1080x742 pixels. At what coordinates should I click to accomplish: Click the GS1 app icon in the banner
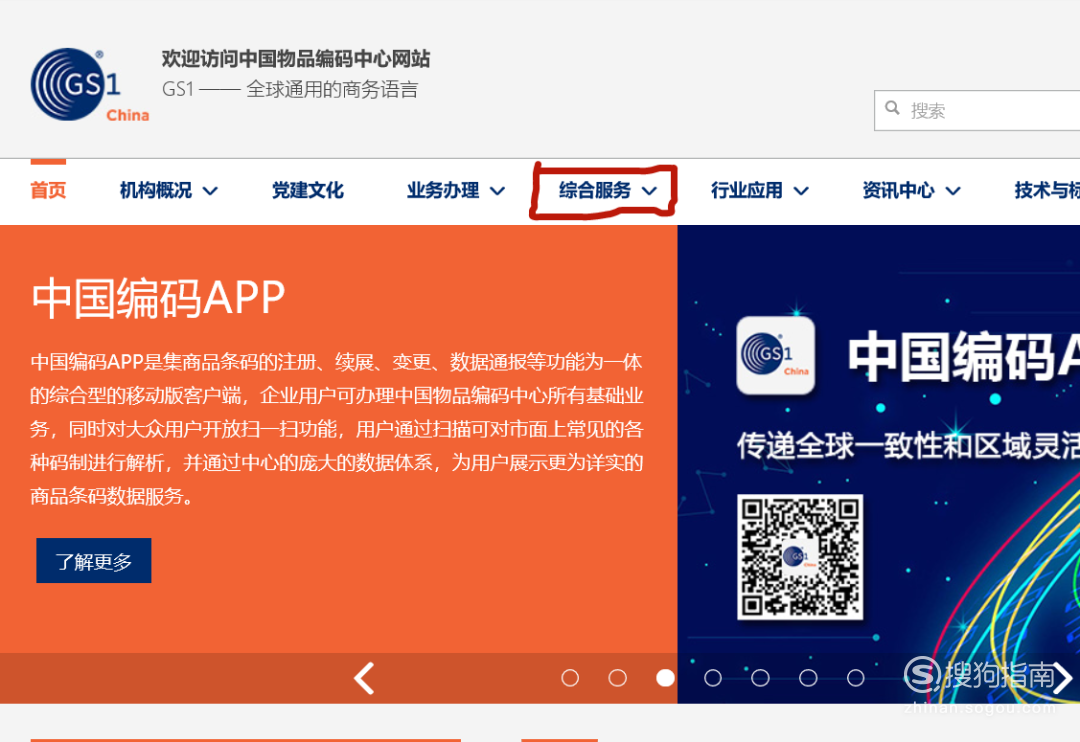click(x=776, y=355)
